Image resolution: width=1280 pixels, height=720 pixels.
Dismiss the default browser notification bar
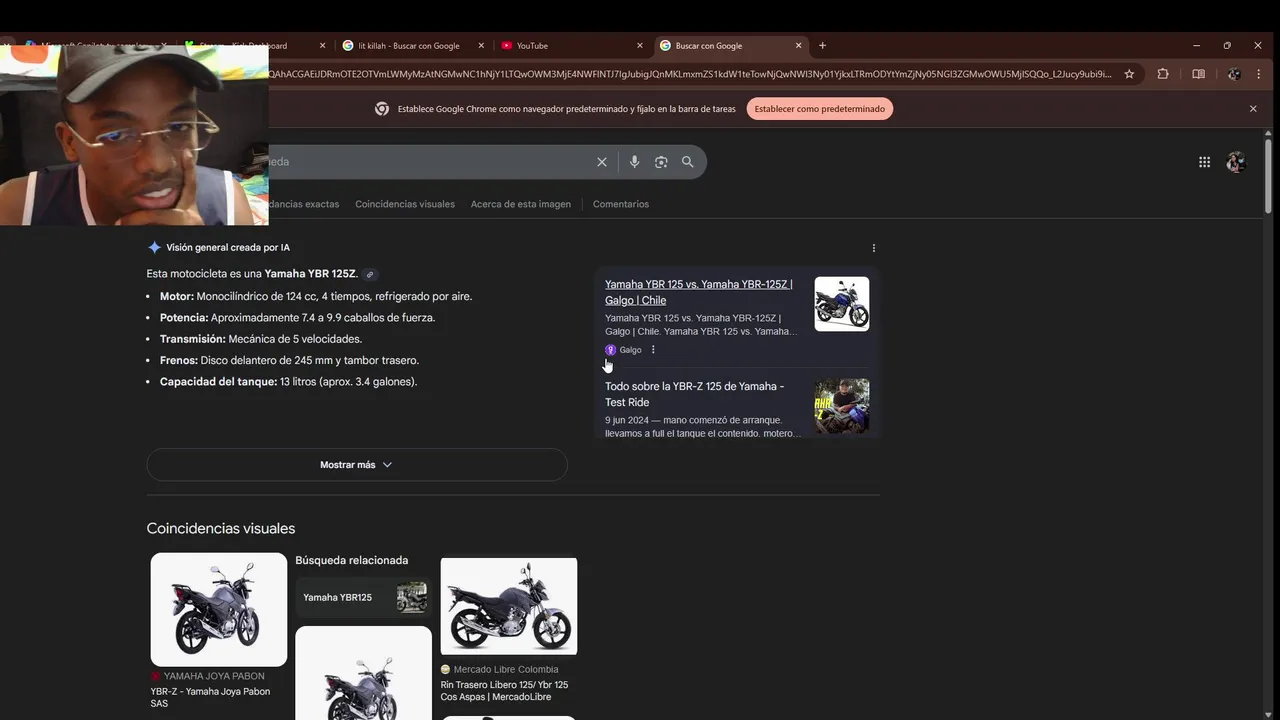click(x=1253, y=109)
